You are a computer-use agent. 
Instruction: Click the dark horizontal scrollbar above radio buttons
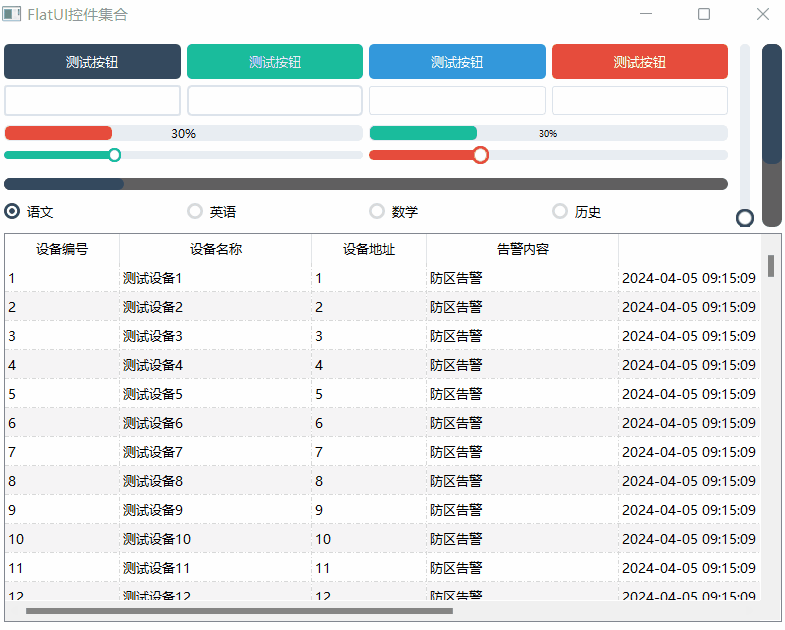(x=366, y=184)
